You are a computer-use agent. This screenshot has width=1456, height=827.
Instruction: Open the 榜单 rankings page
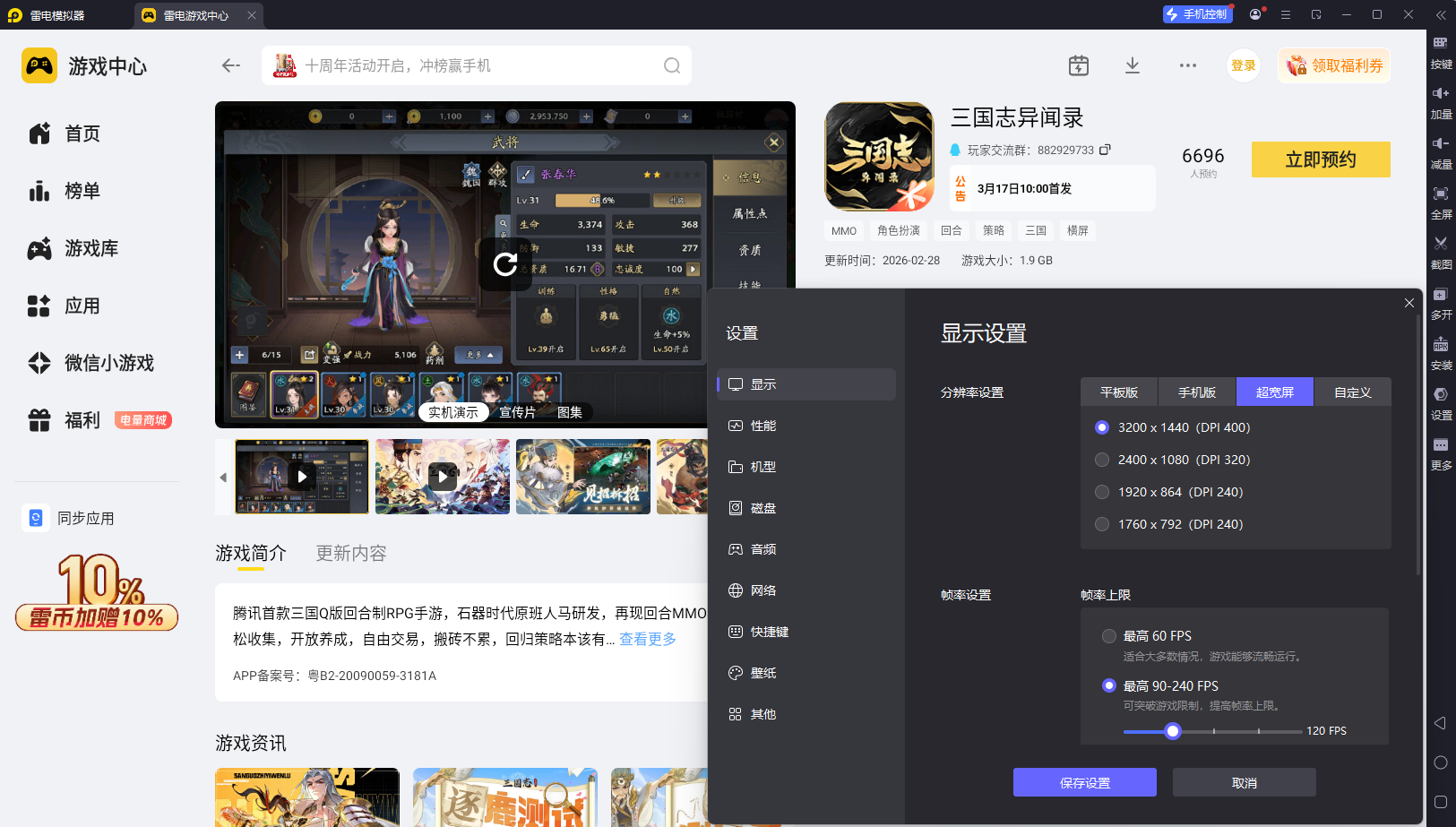[65, 191]
